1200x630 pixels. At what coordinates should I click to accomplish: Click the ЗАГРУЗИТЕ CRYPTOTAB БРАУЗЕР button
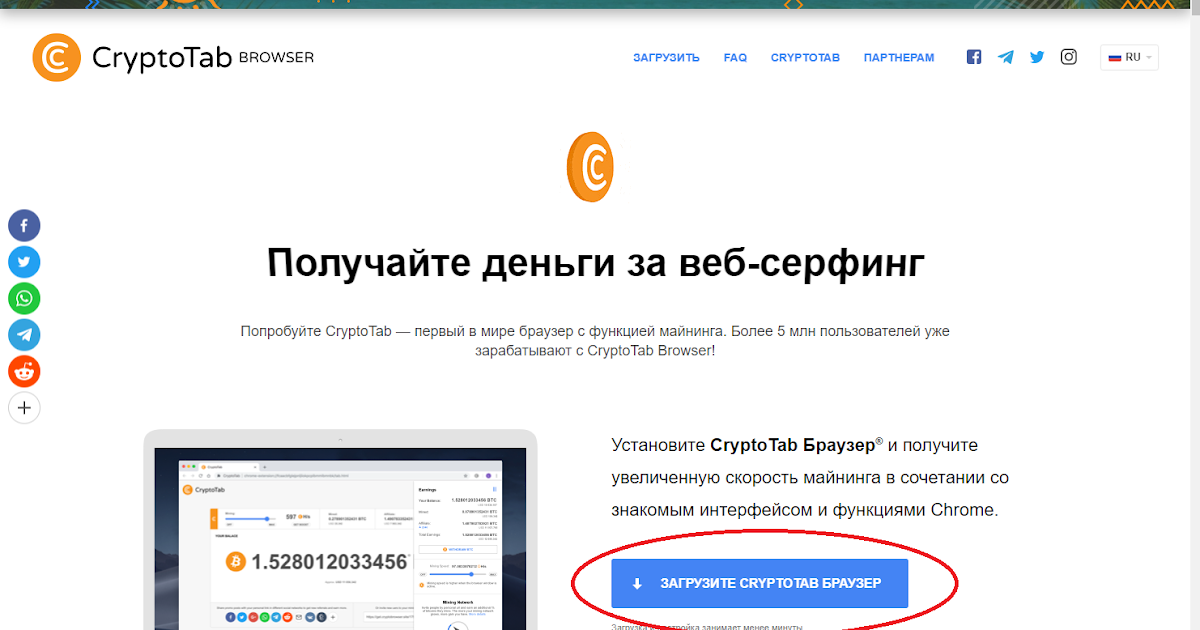pyautogui.click(x=759, y=583)
